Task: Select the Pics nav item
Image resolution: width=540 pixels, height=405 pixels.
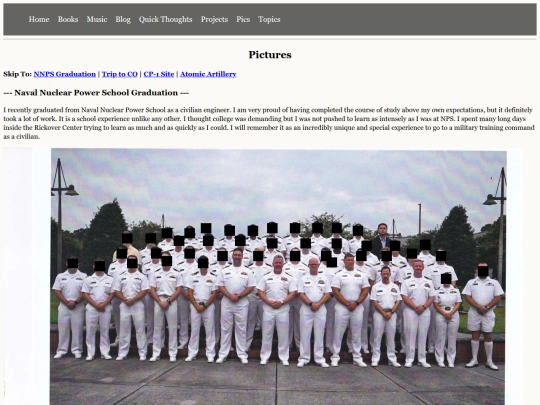Action: 243,19
